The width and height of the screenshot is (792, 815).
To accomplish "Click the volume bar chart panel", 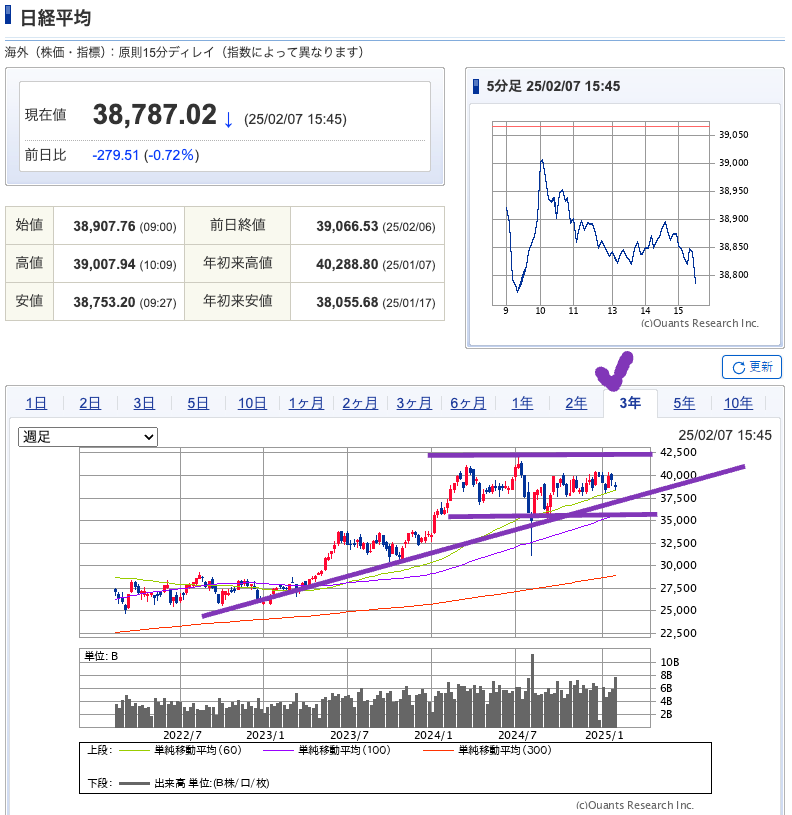I will (x=365, y=688).
